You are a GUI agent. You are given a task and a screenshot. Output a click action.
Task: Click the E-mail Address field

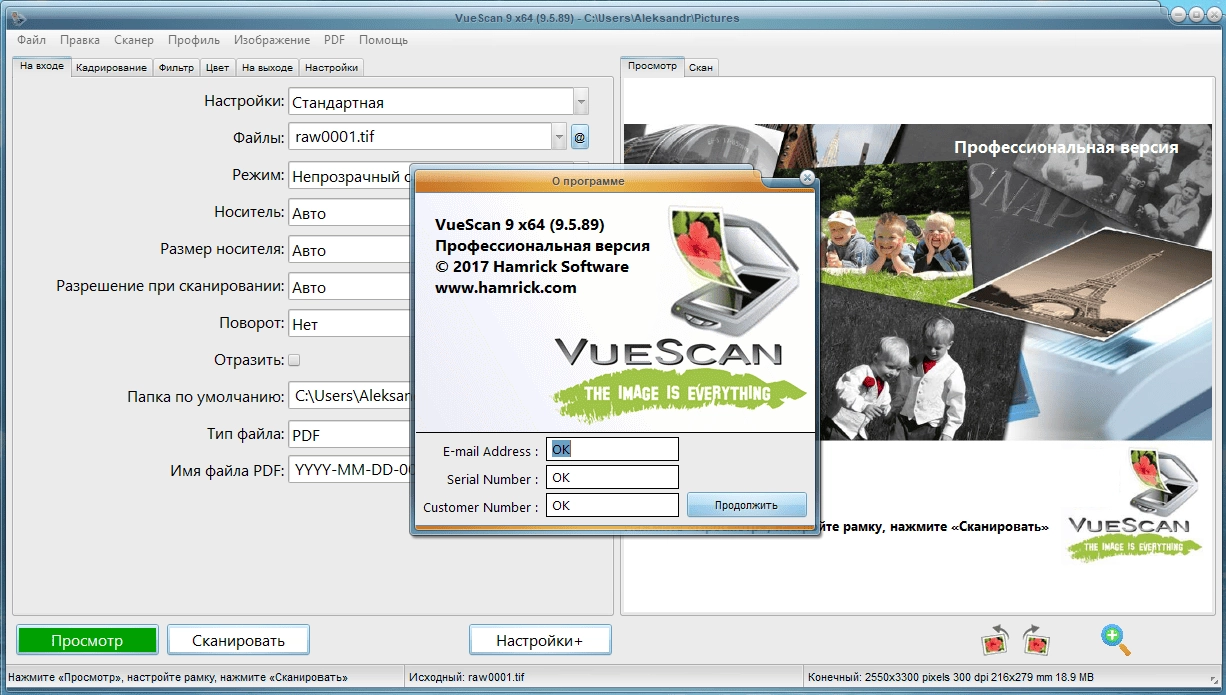click(x=612, y=449)
